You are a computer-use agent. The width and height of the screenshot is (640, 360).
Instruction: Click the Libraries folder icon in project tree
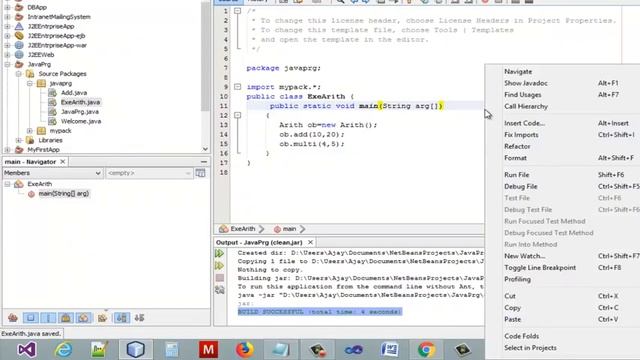click(30, 140)
